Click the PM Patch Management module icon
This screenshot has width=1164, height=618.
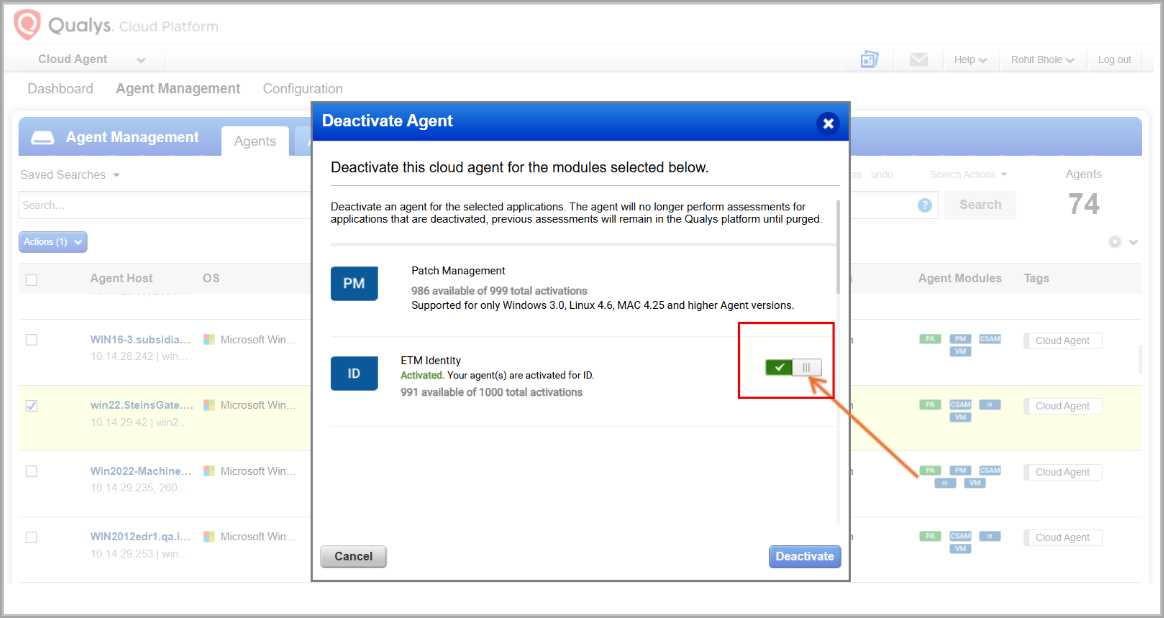tap(354, 284)
